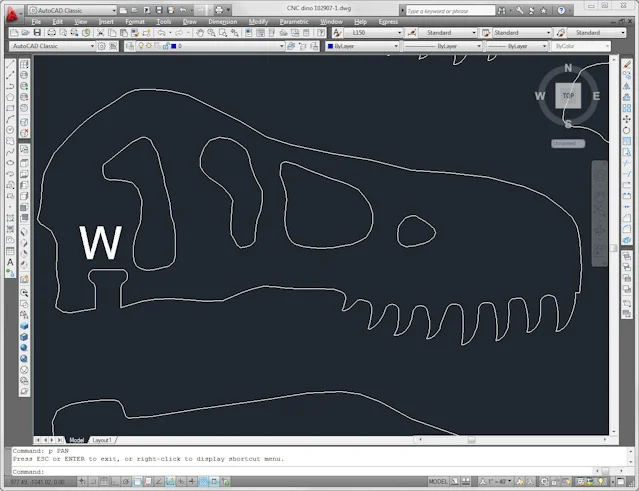
Task: Switch to the Layout1 tab
Action: click(x=102, y=440)
